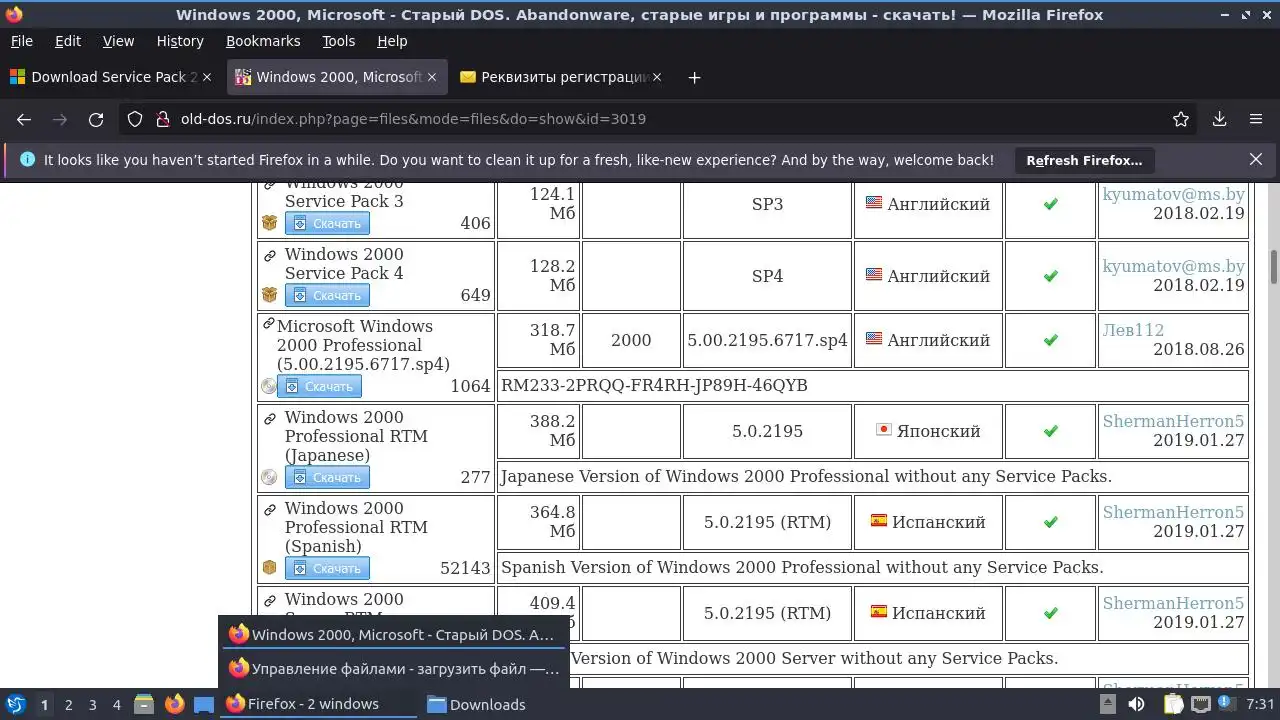Click Скачать for Professional RTM (Japanese)

click(x=327, y=477)
